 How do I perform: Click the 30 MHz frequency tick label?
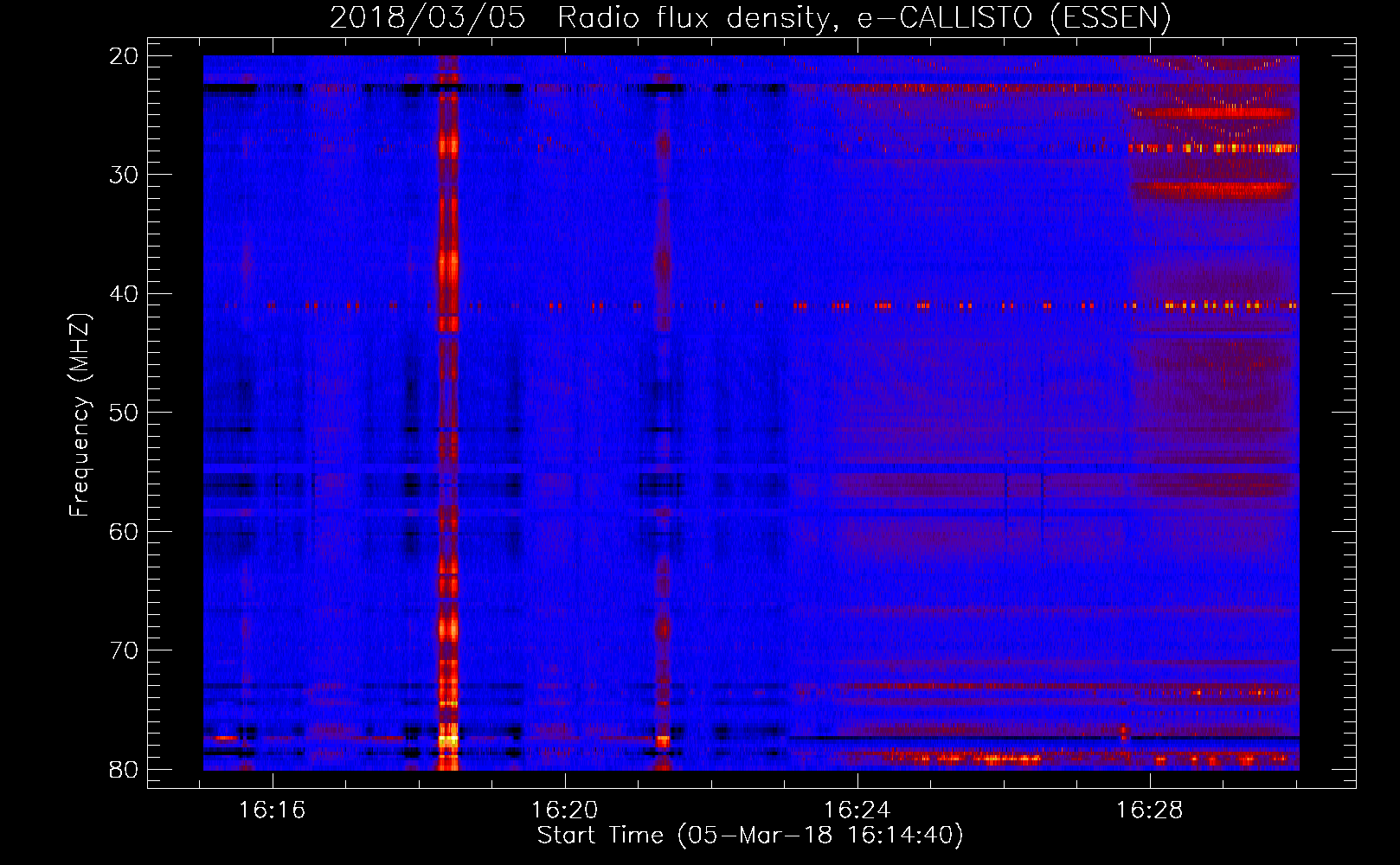pos(124,175)
